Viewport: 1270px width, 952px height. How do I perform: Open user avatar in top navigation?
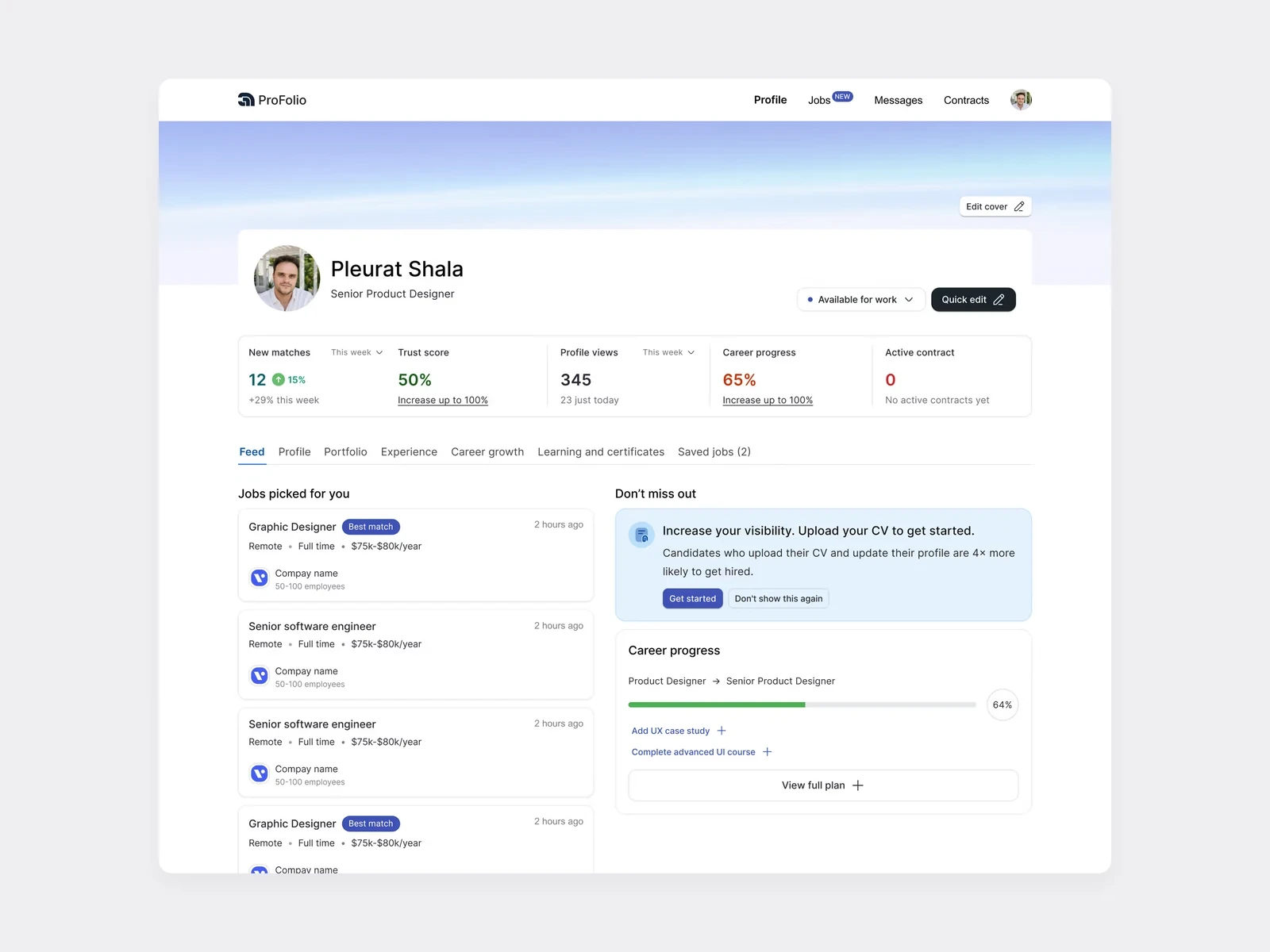point(1021,100)
